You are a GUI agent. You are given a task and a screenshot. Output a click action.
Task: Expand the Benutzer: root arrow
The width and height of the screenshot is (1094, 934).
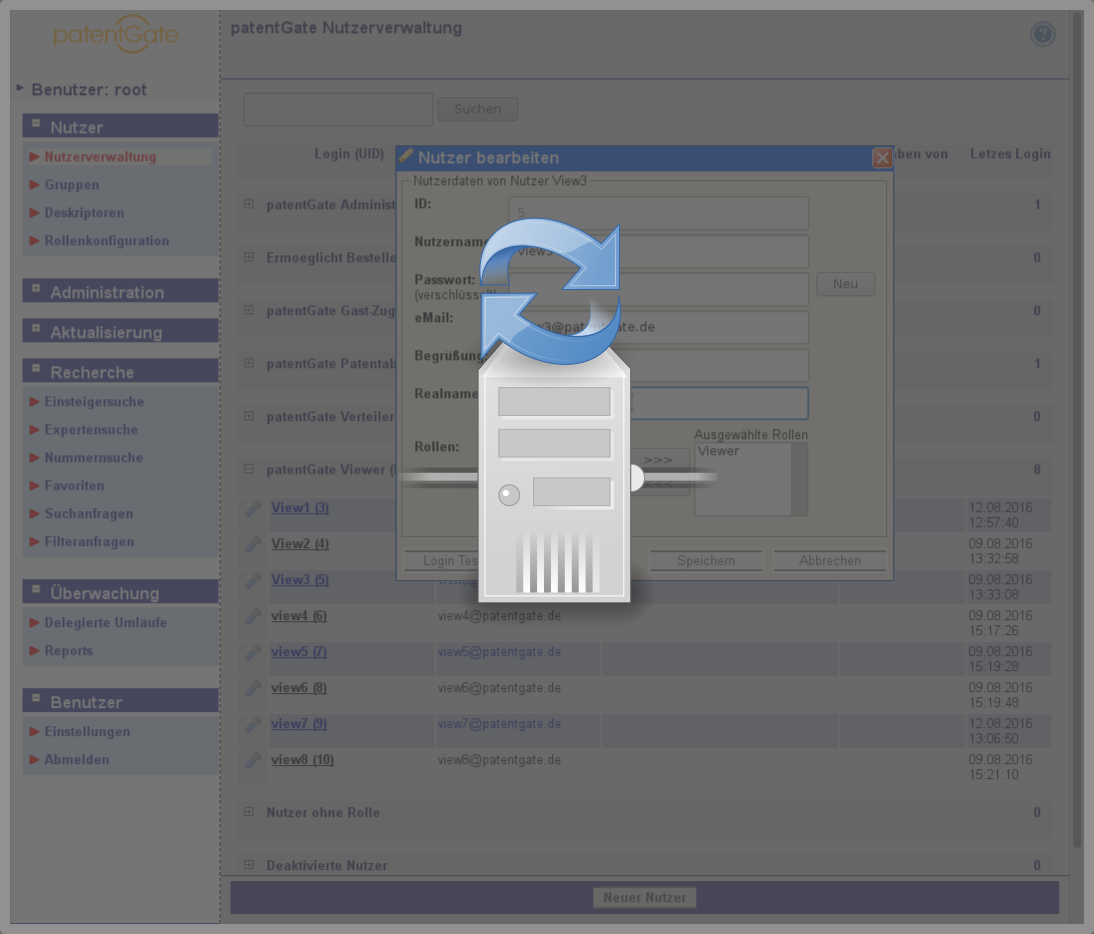[20, 88]
